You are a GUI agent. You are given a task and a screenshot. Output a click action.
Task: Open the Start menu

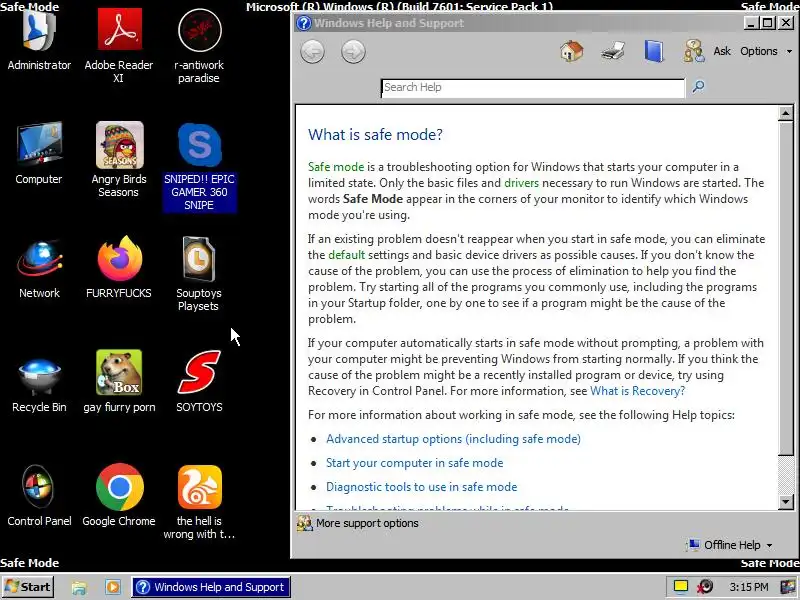tap(28, 587)
